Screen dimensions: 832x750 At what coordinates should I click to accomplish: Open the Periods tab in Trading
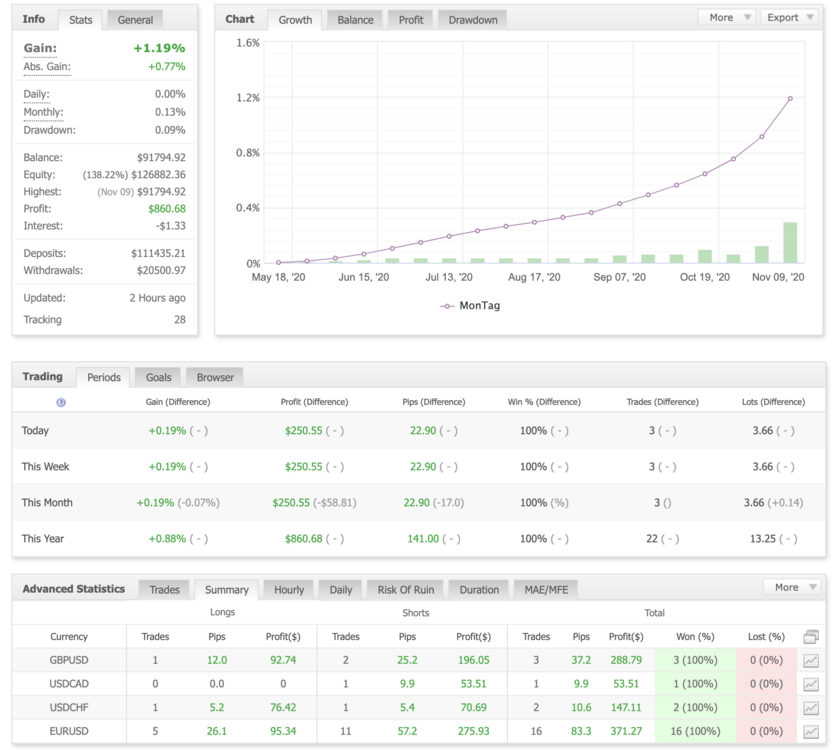[x=104, y=377]
